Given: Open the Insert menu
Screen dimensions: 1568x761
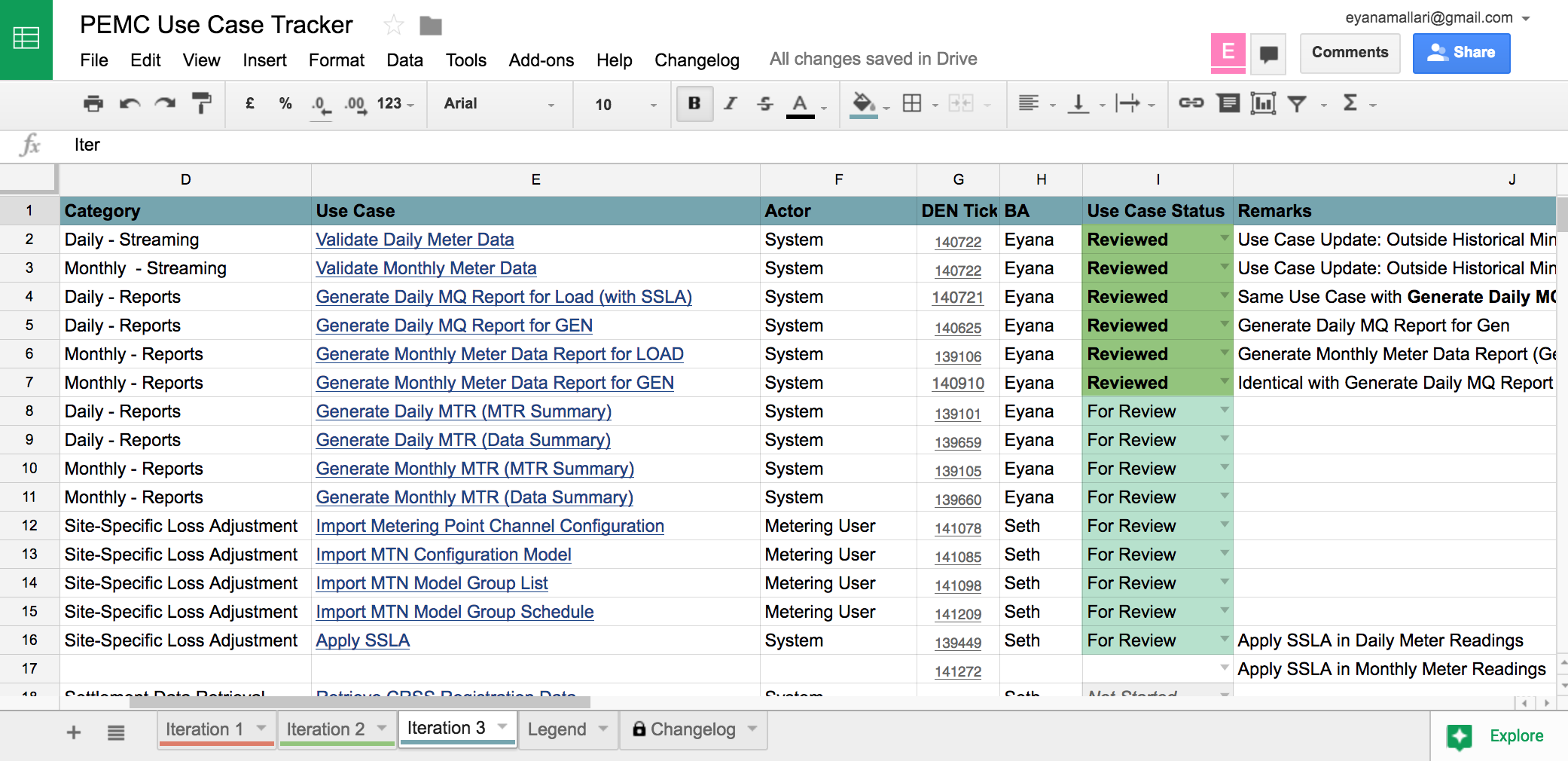Looking at the screenshot, I should [x=264, y=60].
